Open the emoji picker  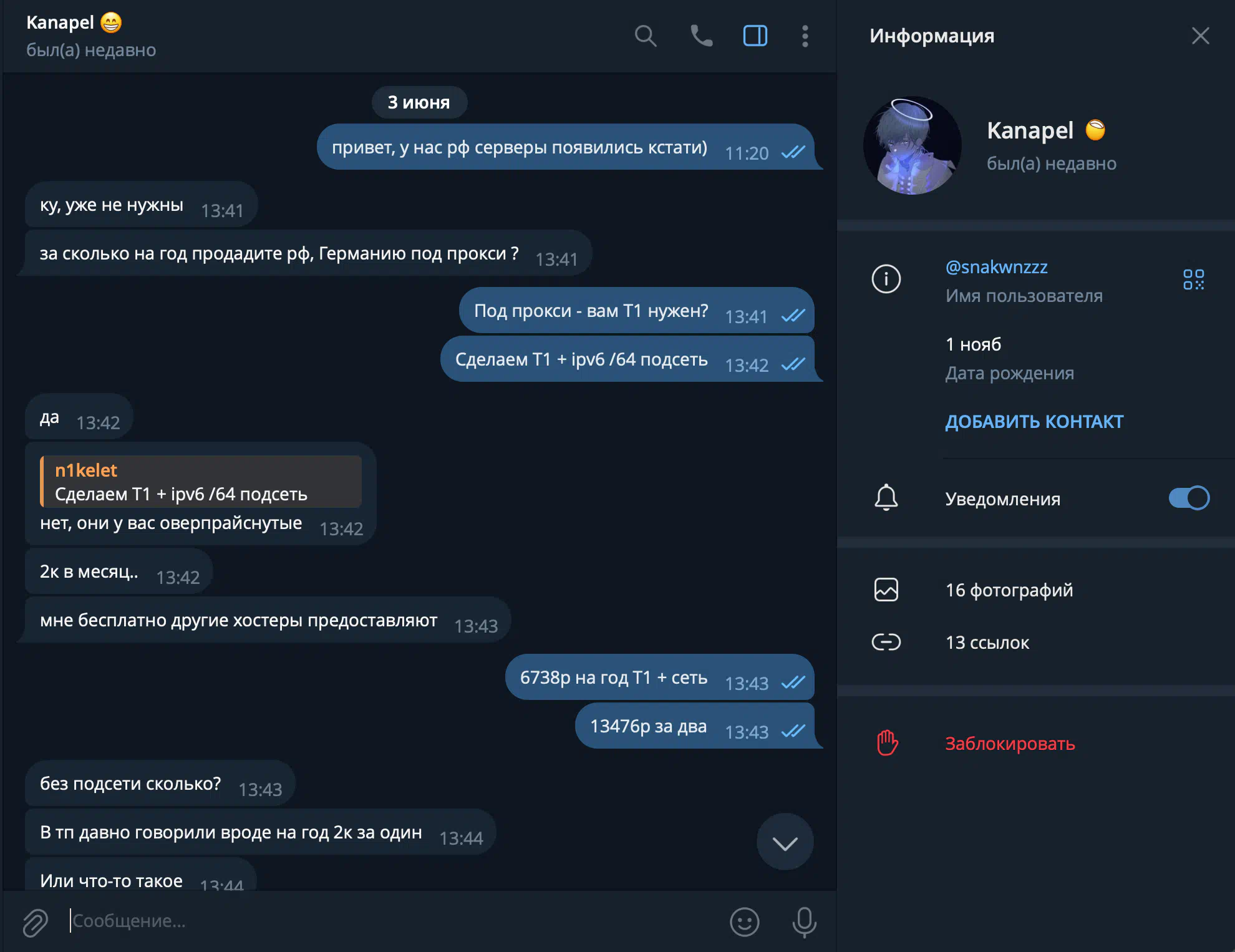point(745,922)
